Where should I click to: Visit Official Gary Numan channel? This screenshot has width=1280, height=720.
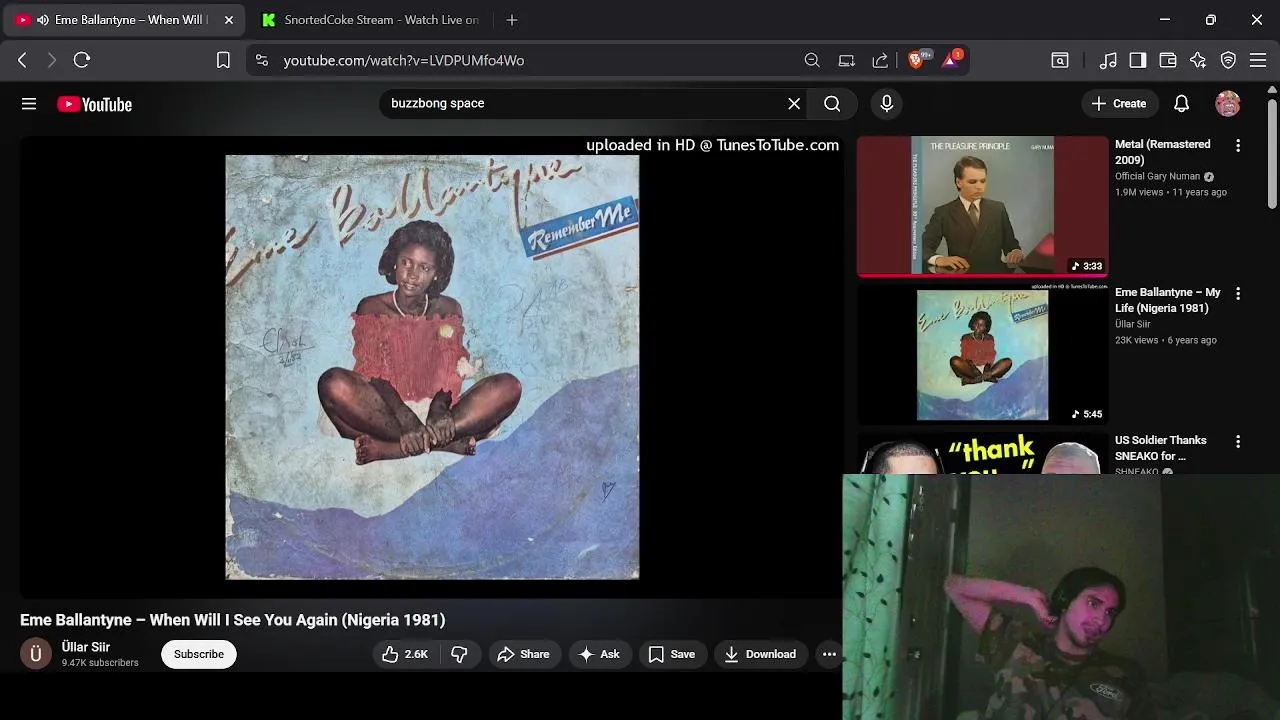[1157, 177]
